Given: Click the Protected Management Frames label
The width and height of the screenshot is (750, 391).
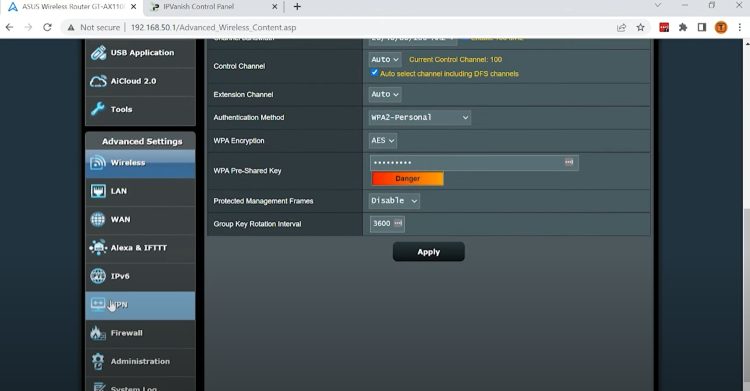Looking at the screenshot, I should (x=263, y=201).
